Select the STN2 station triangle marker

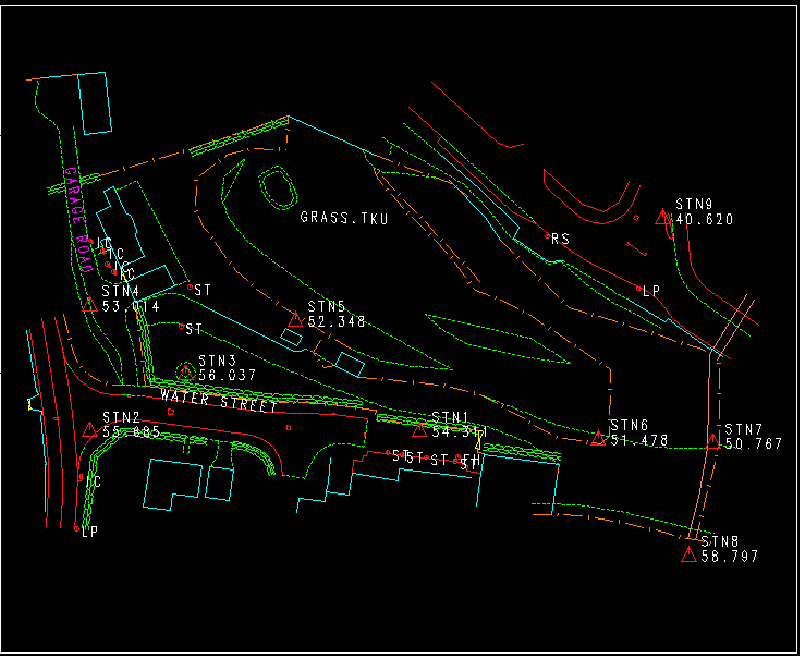[90, 430]
